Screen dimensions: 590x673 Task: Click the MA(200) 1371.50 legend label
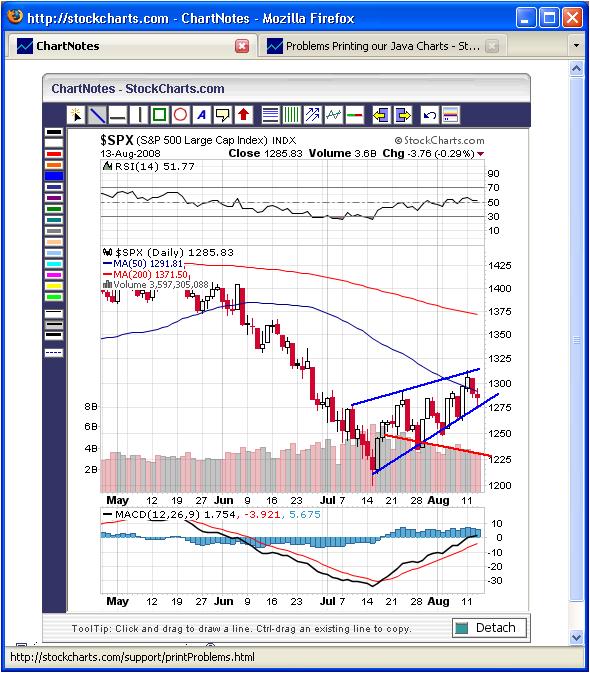pos(151,274)
